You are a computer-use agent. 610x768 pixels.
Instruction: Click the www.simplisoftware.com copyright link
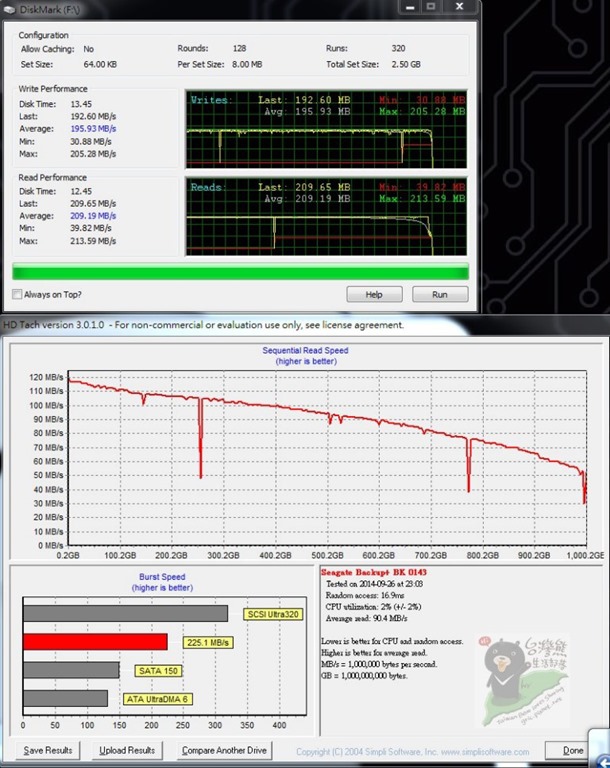(x=485, y=752)
